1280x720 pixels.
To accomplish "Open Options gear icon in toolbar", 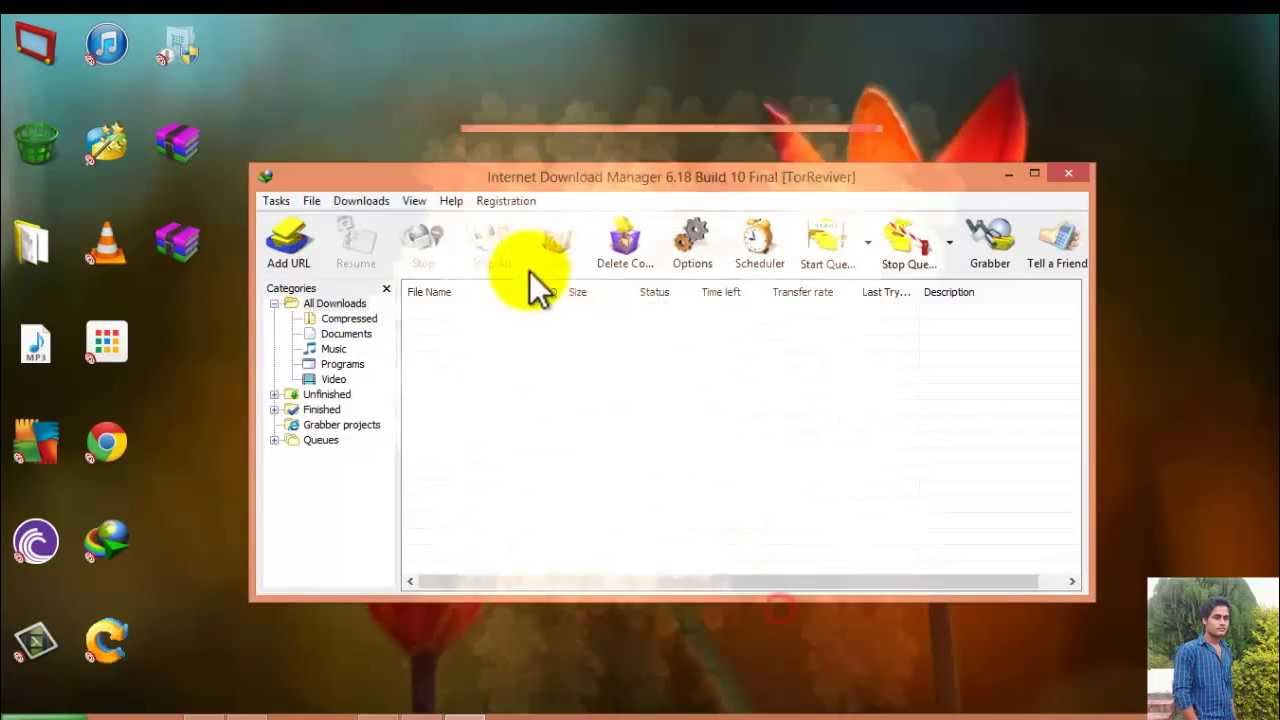I will (x=692, y=244).
